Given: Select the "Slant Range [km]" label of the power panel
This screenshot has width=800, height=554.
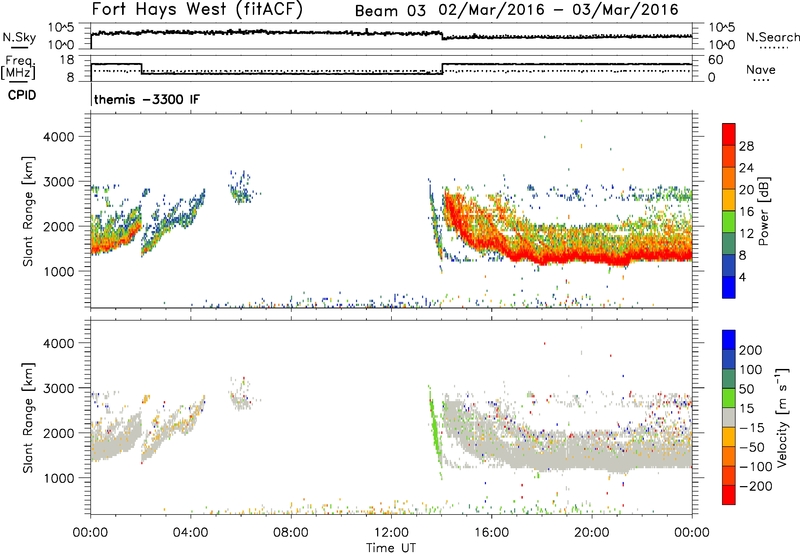Looking at the screenshot, I should 28,211.
